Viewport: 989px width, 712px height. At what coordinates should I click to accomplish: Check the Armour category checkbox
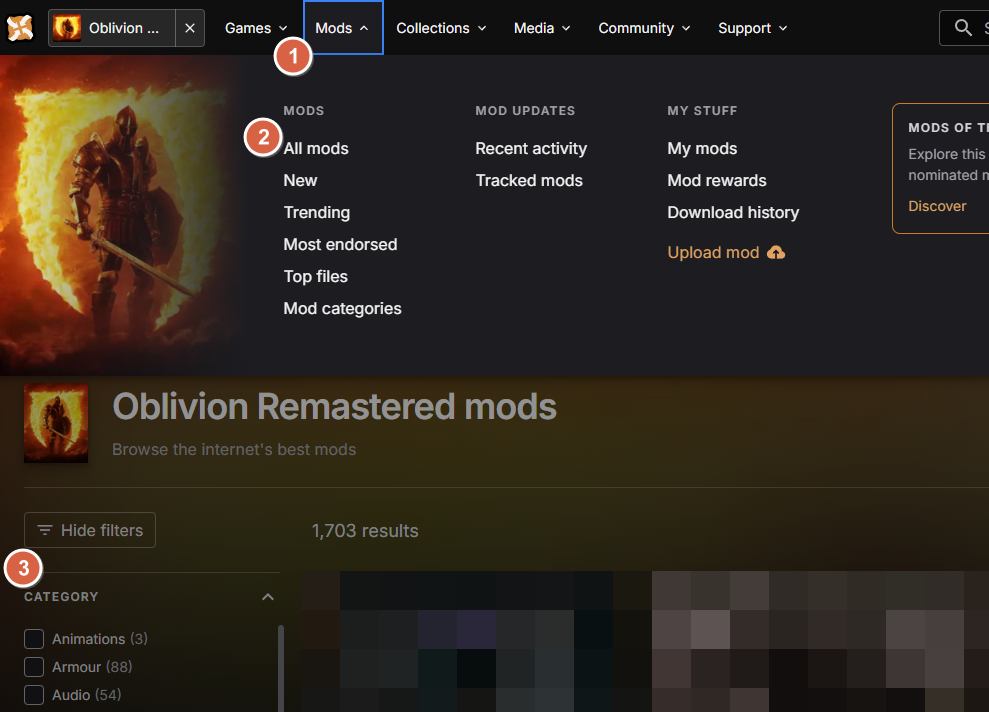34,667
